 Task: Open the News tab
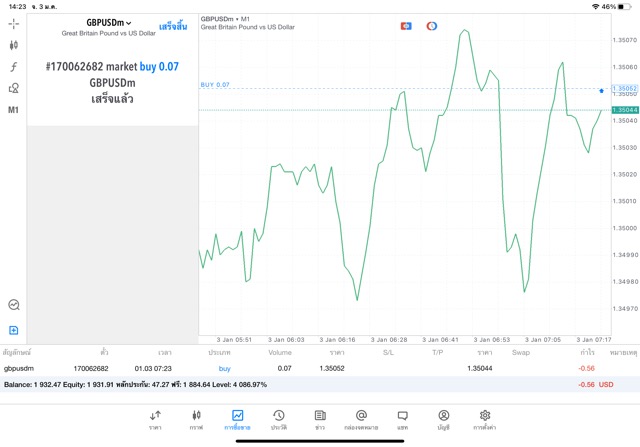tap(319, 419)
